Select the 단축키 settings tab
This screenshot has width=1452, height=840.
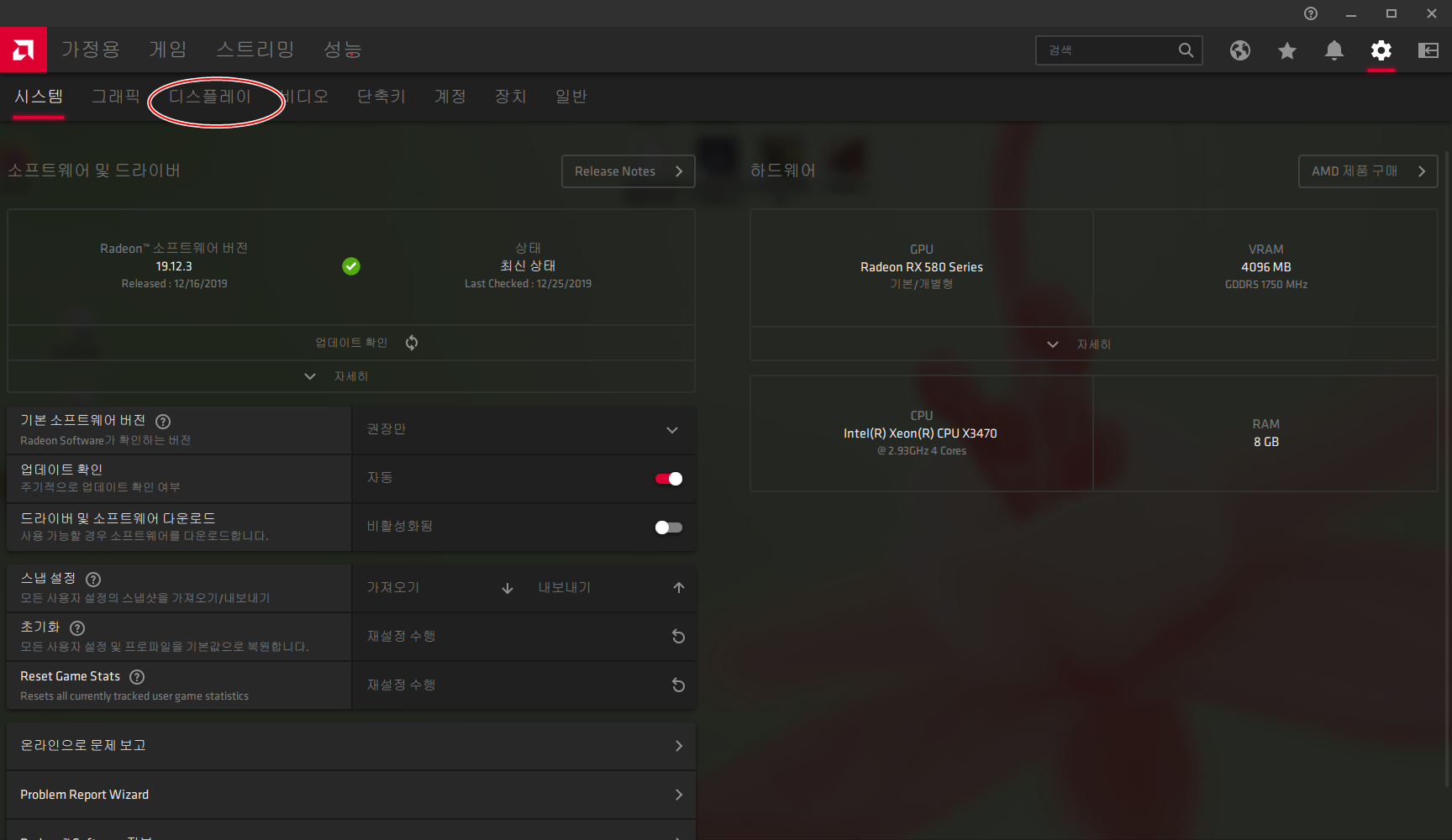coord(381,97)
